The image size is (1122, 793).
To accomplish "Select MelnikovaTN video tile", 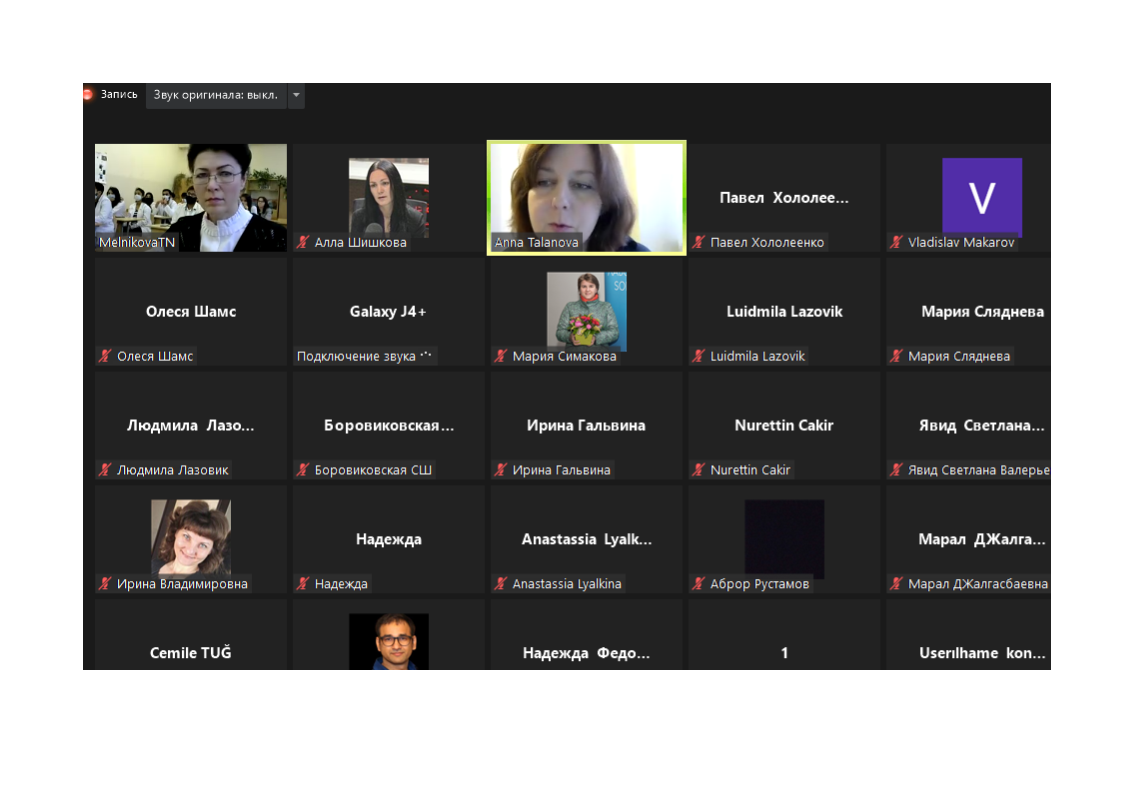I will click(x=191, y=198).
